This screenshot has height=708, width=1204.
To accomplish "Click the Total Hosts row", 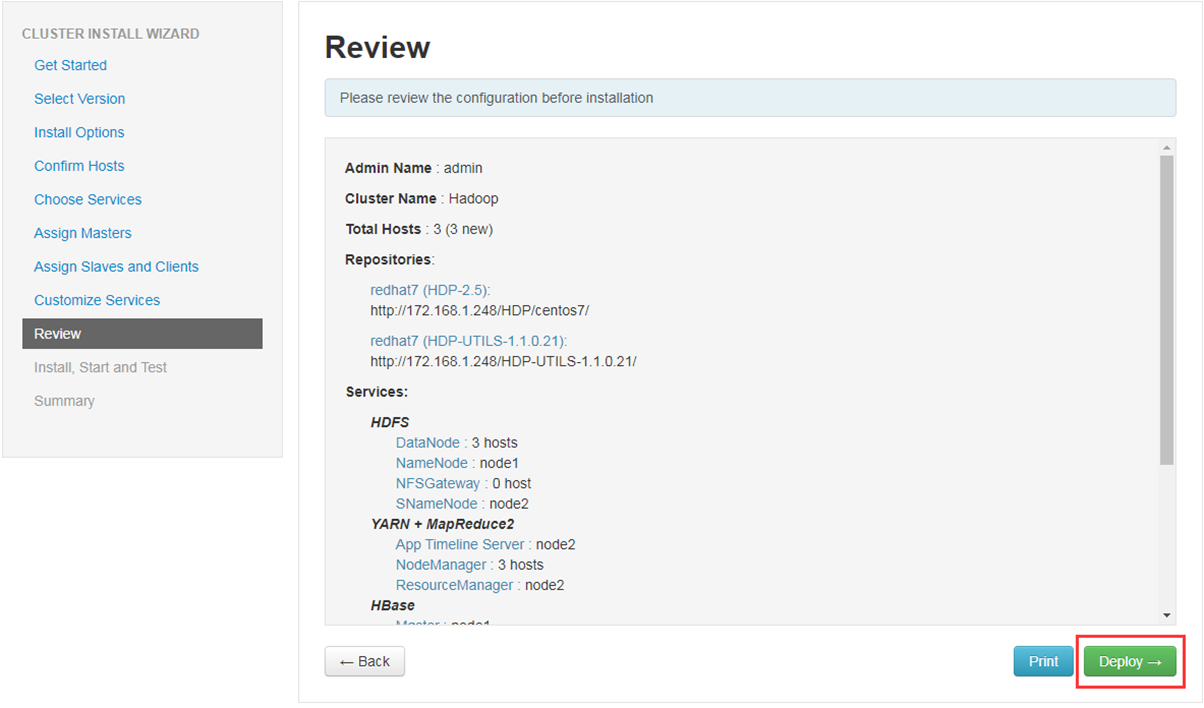I will 419,229.
